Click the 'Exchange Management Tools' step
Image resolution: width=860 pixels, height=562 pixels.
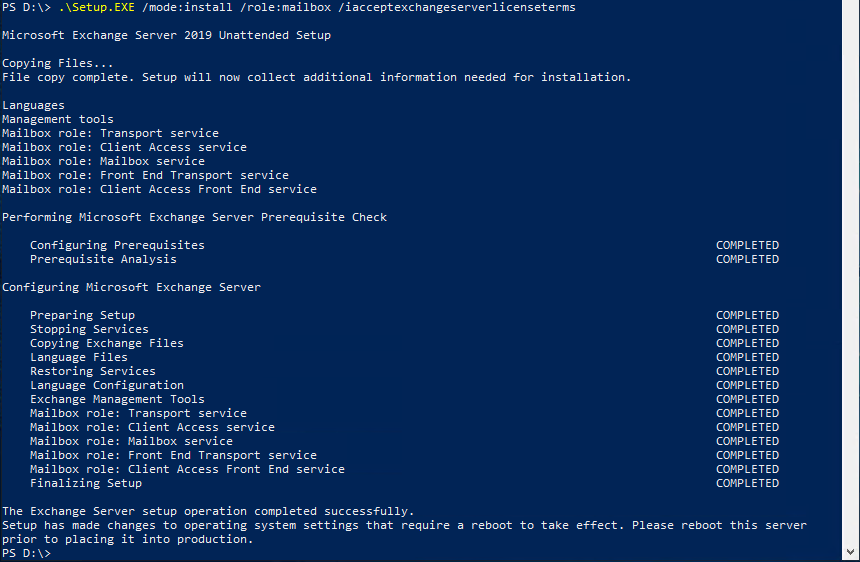coord(117,399)
